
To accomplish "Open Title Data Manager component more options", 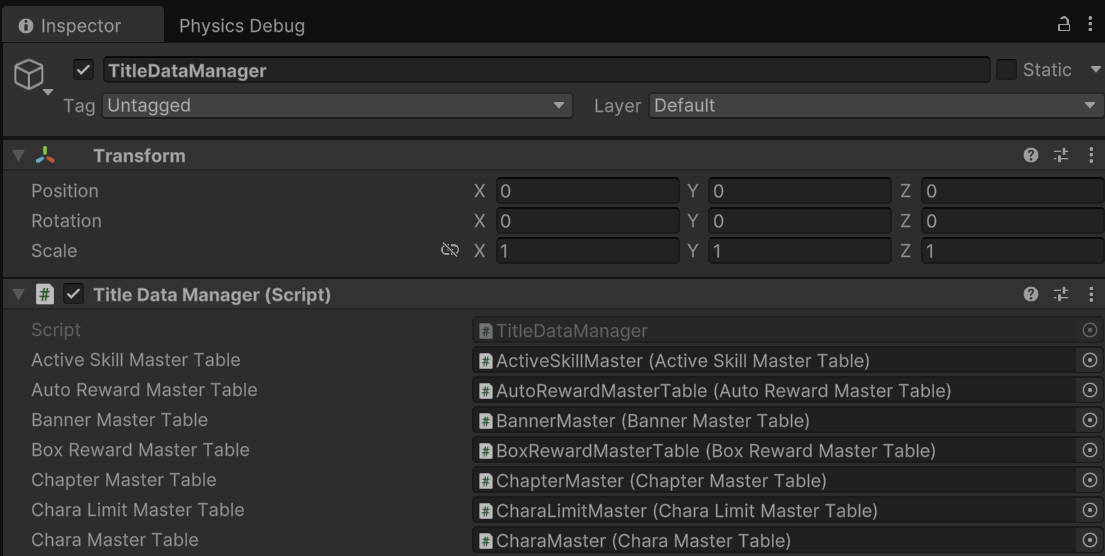I will point(1090,295).
